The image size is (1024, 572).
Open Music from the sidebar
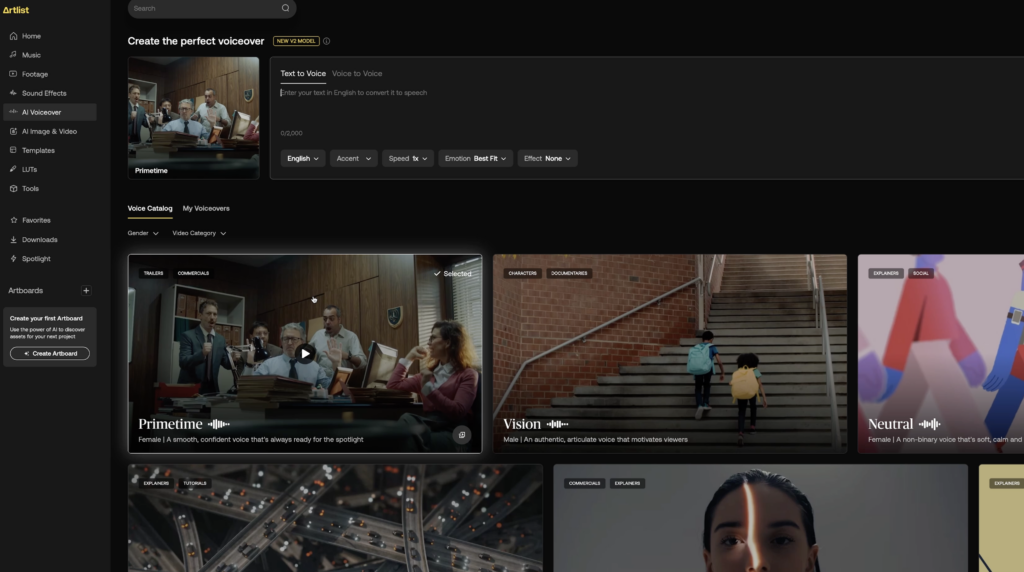pyautogui.click(x=31, y=55)
